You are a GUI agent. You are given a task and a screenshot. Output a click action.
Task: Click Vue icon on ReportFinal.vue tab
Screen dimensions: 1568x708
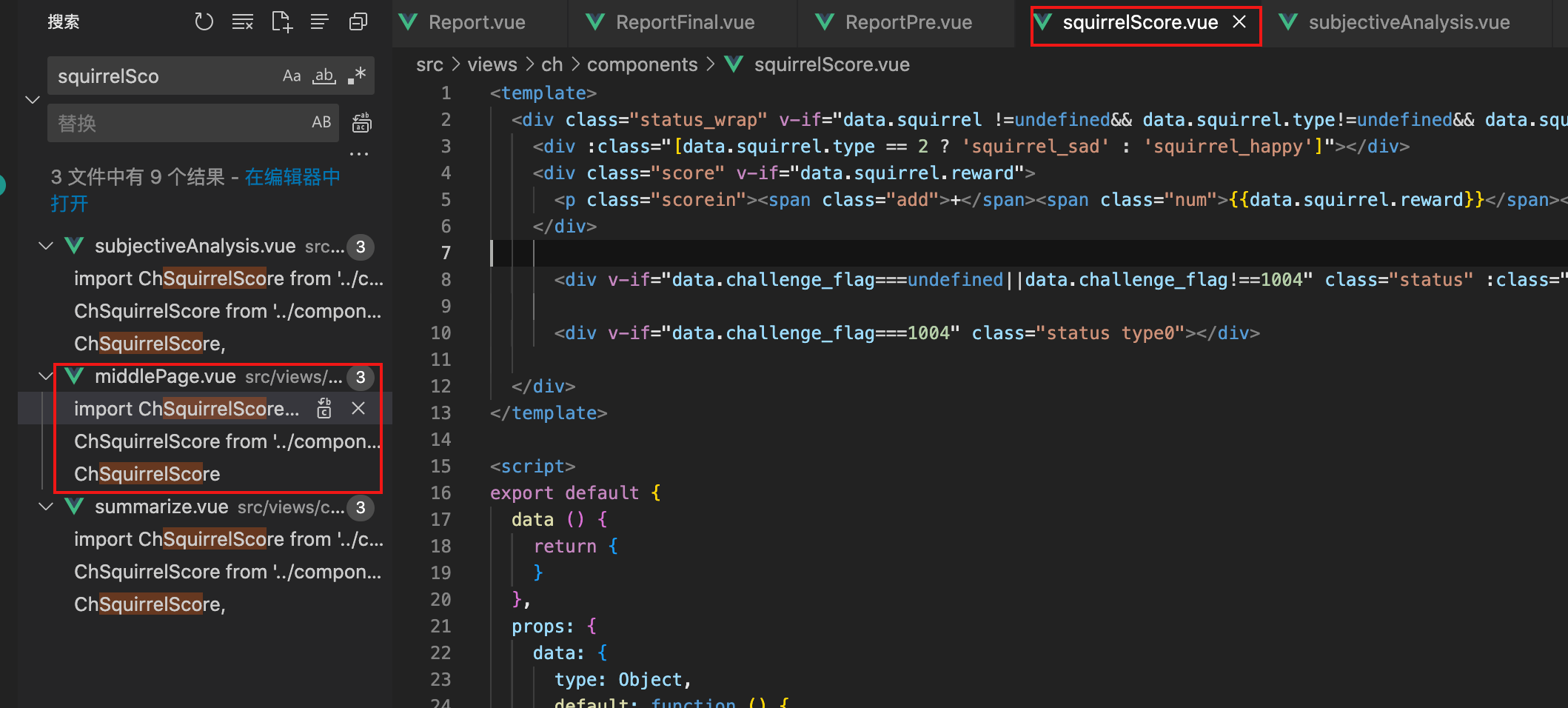pos(595,22)
